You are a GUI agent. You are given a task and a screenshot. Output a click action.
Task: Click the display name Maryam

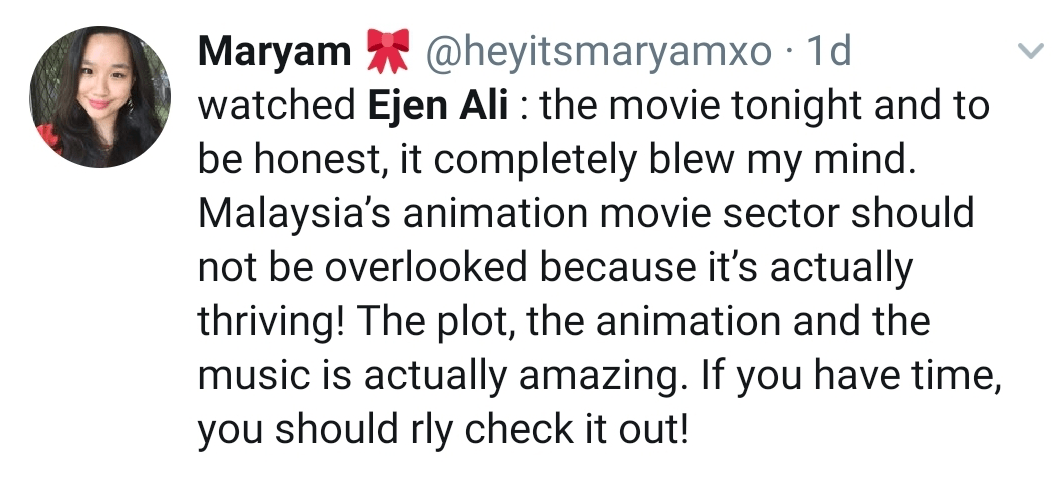coord(274,52)
